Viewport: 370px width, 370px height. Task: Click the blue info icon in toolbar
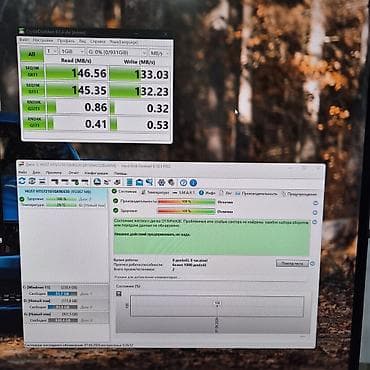(x=193, y=183)
